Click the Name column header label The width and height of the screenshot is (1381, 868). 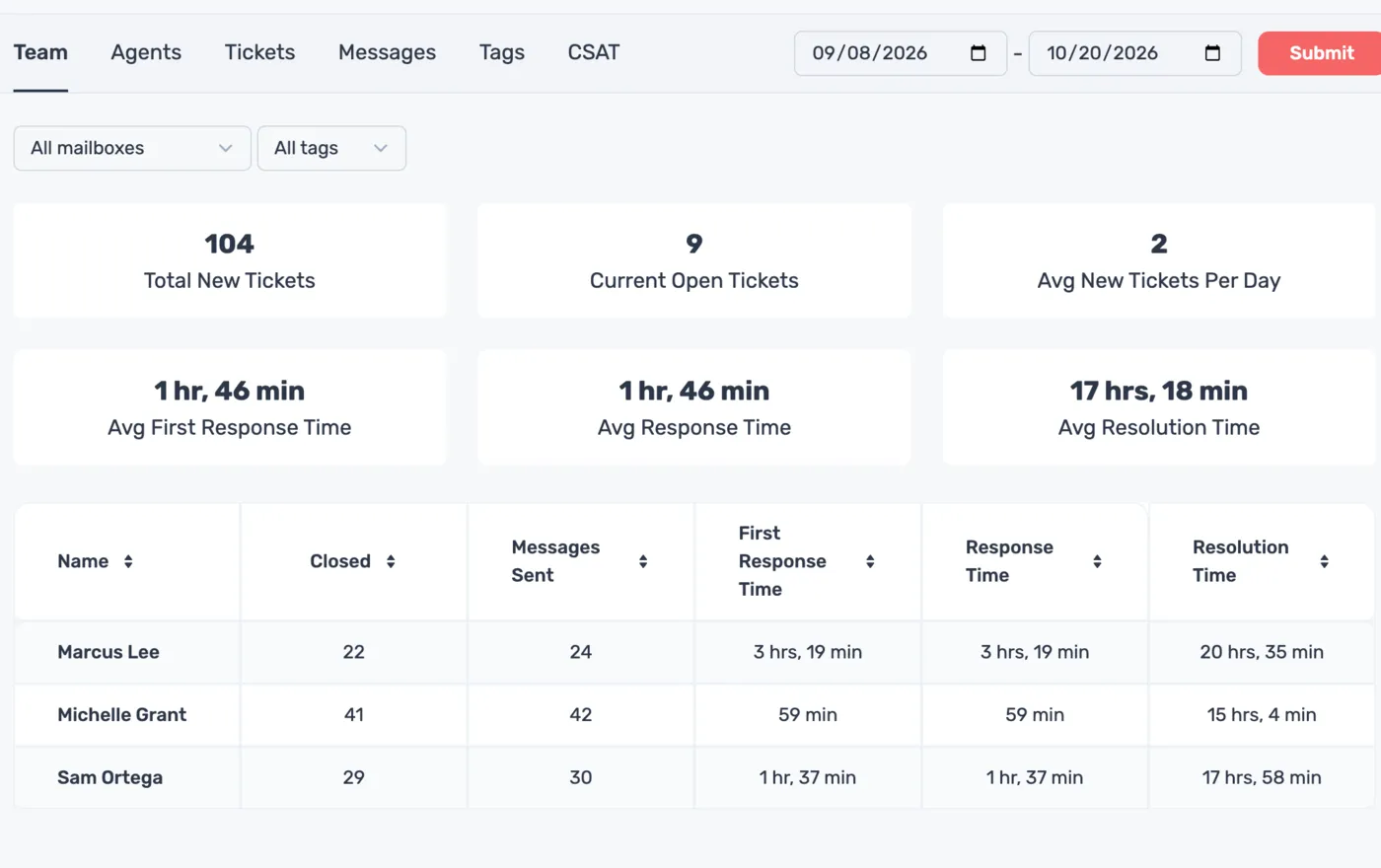tap(83, 561)
